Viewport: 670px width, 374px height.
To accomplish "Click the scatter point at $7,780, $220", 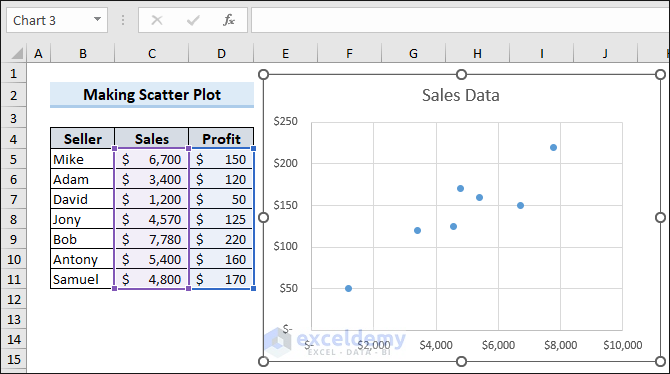I will pyautogui.click(x=553, y=147).
